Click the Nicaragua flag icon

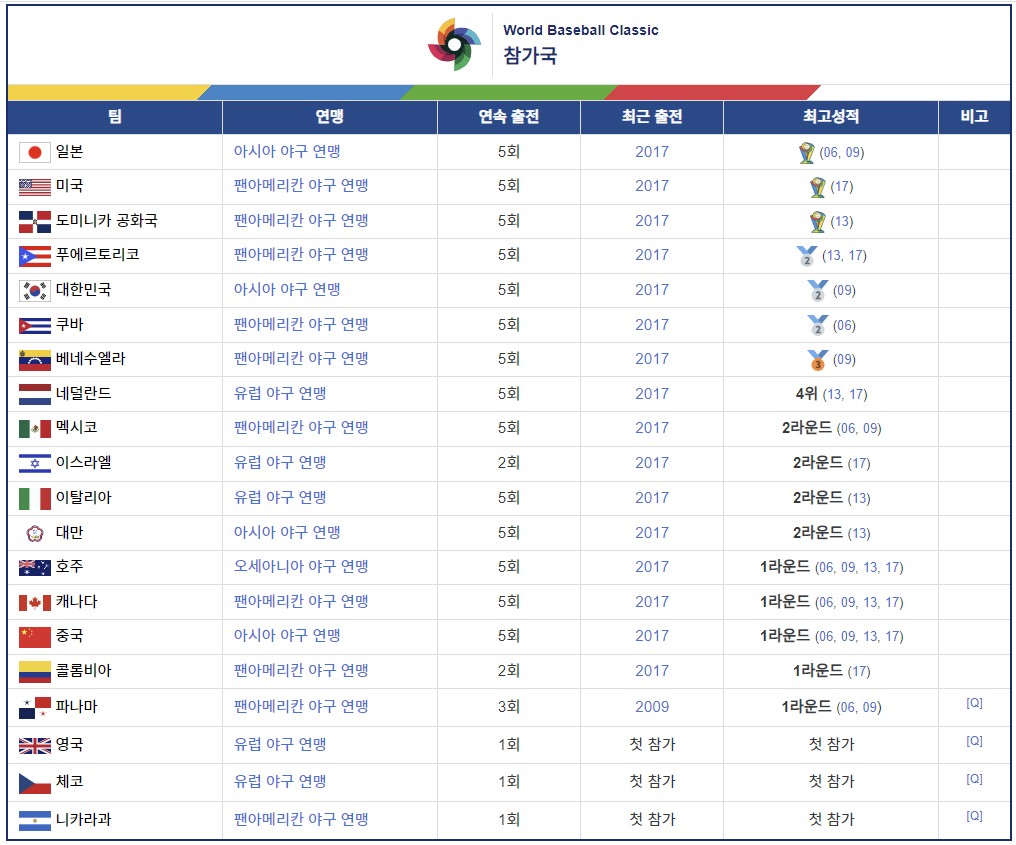(x=35, y=821)
